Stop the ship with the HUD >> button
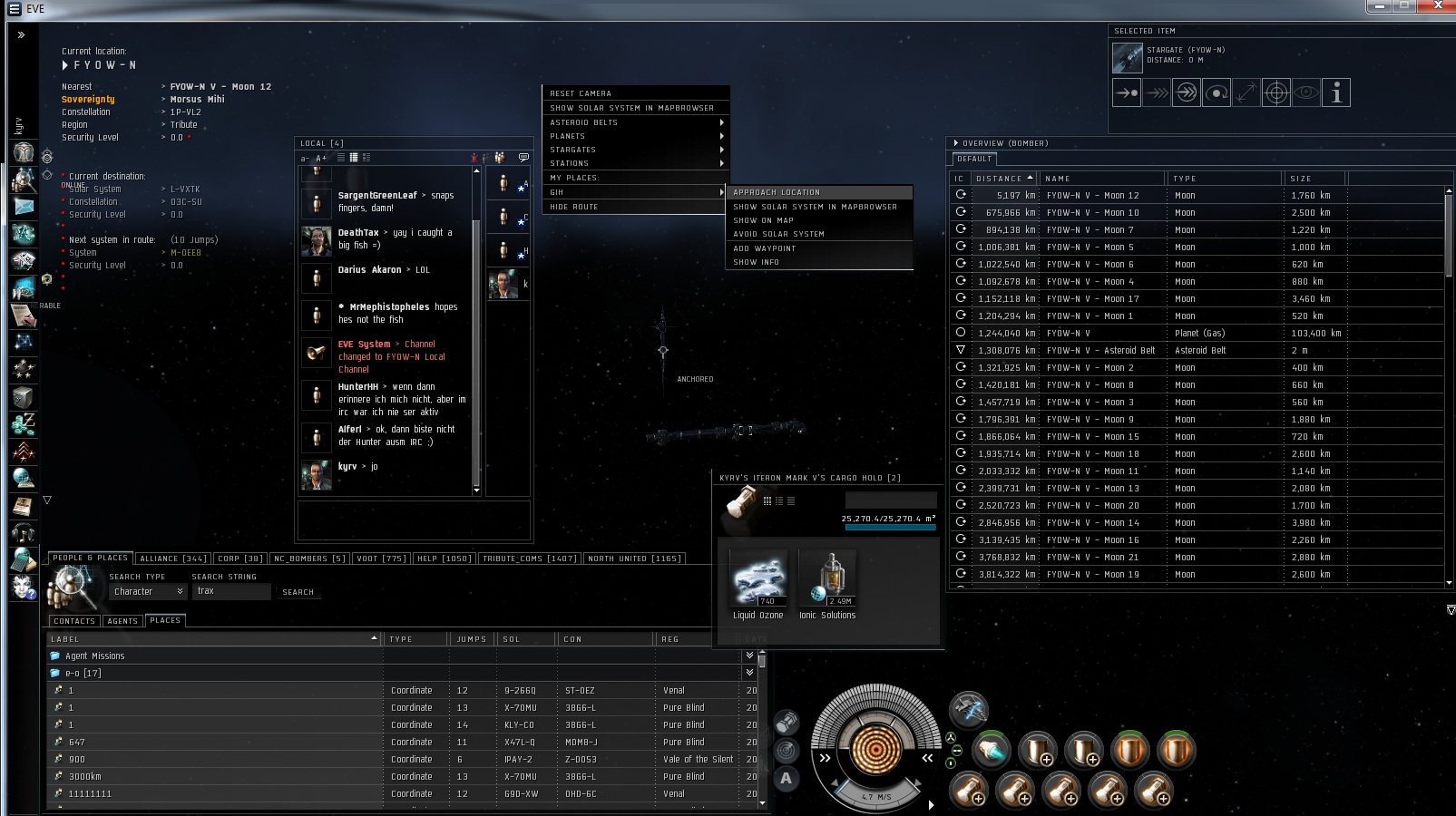The image size is (1456, 816). (825, 758)
